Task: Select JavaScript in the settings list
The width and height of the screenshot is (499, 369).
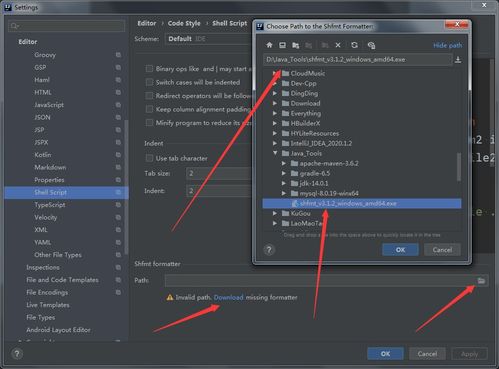Action: [x=49, y=105]
